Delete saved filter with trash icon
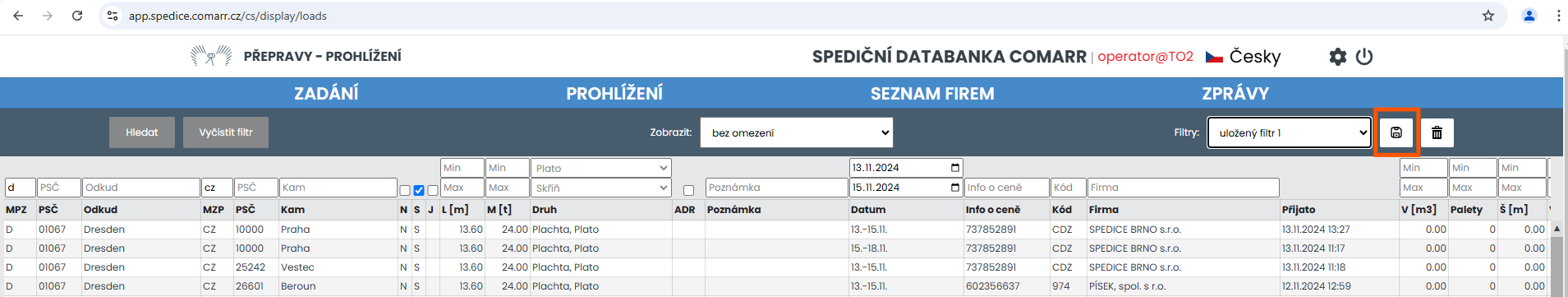 tap(1437, 132)
